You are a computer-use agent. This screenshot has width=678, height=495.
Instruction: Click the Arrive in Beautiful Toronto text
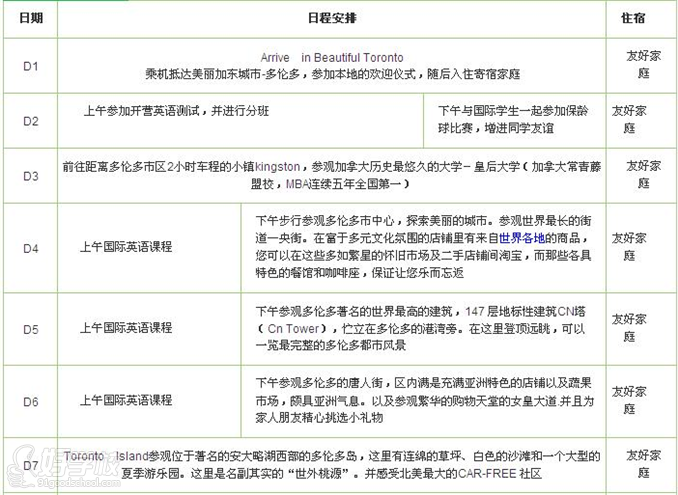[x=332, y=57]
